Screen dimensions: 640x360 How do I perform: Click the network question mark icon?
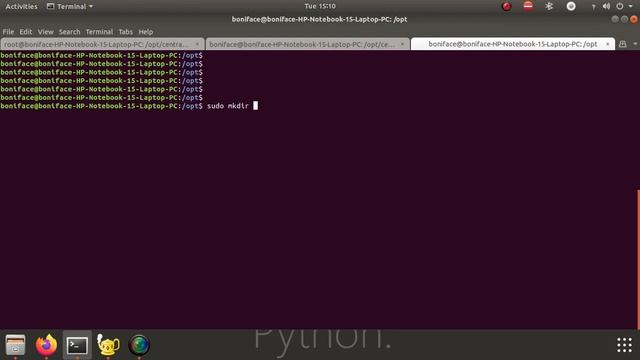(593, 7)
